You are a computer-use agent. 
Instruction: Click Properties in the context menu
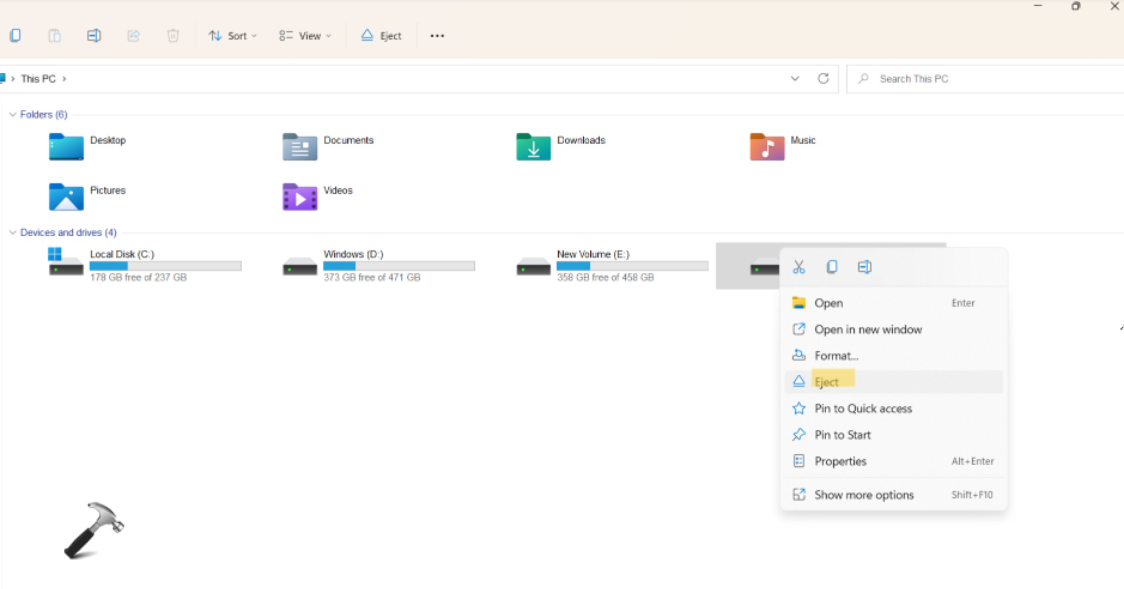click(x=840, y=461)
